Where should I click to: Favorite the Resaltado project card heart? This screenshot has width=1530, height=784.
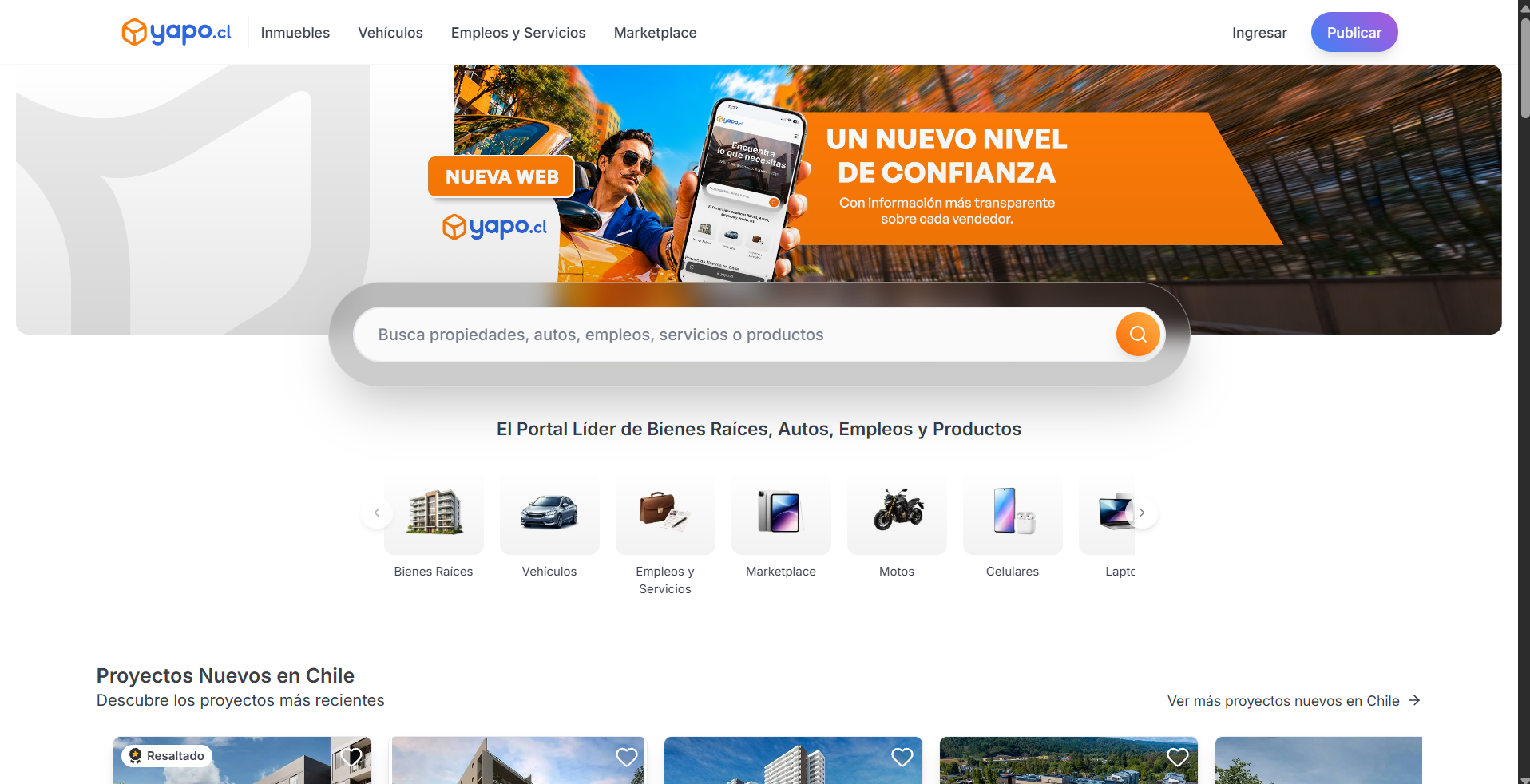click(x=351, y=757)
